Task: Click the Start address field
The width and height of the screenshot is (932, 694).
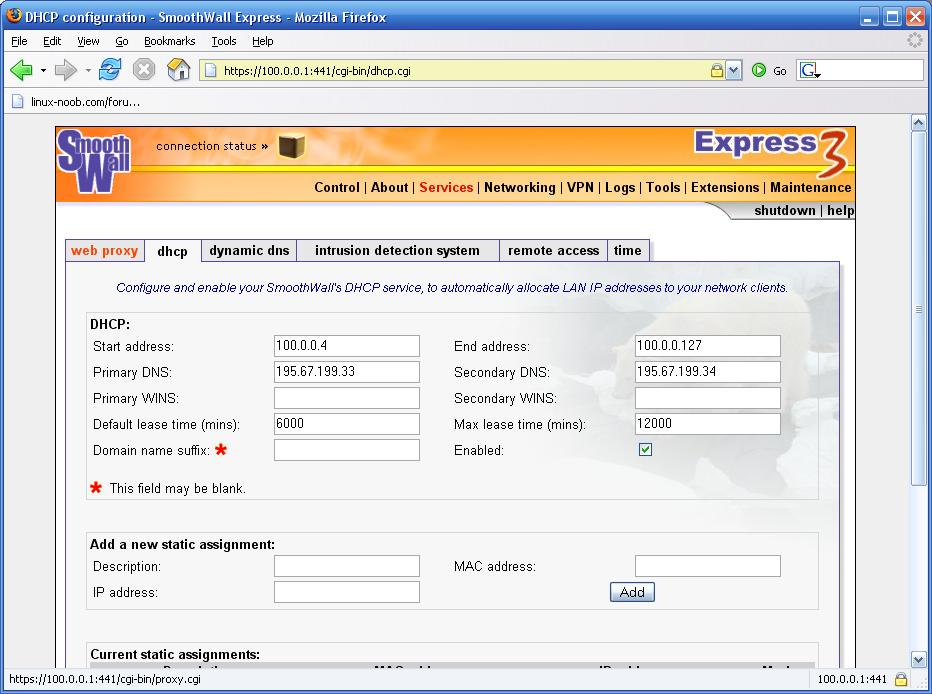Action: click(x=347, y=346)
